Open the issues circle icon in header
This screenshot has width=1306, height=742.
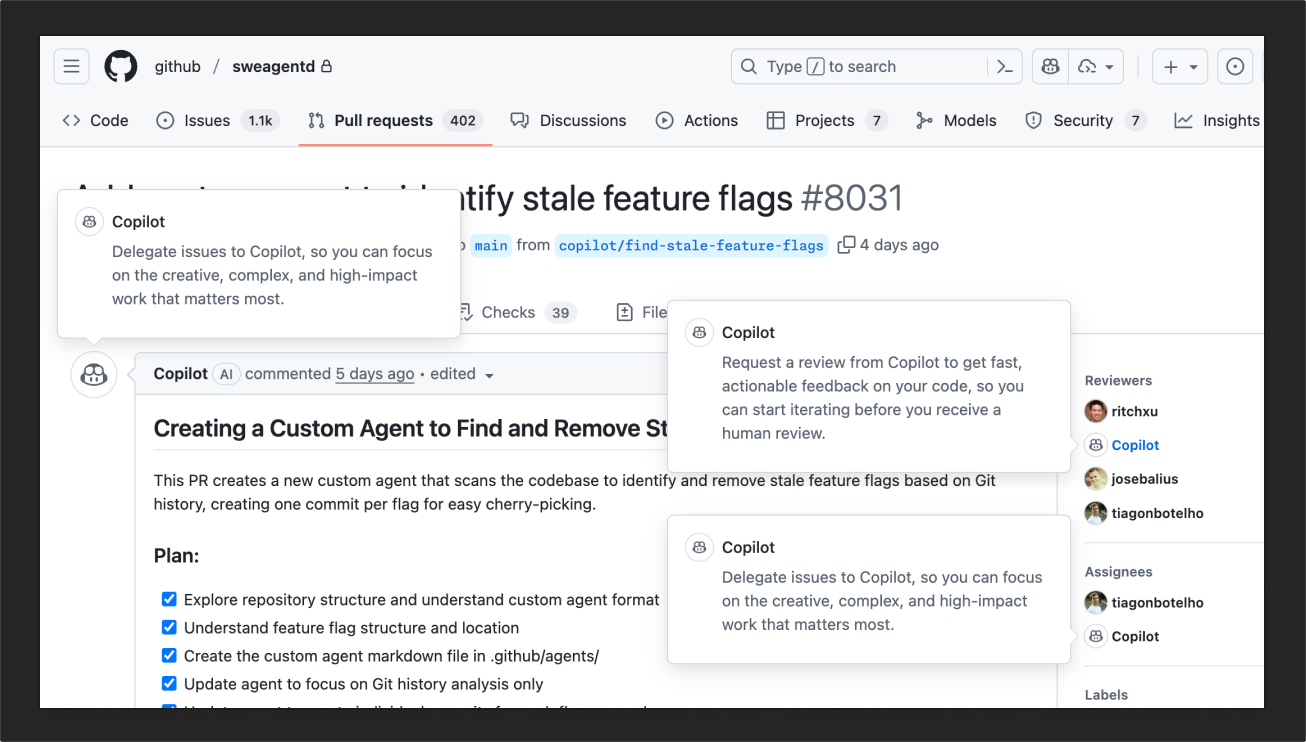pyautogui.click(x=1235, y=67)
